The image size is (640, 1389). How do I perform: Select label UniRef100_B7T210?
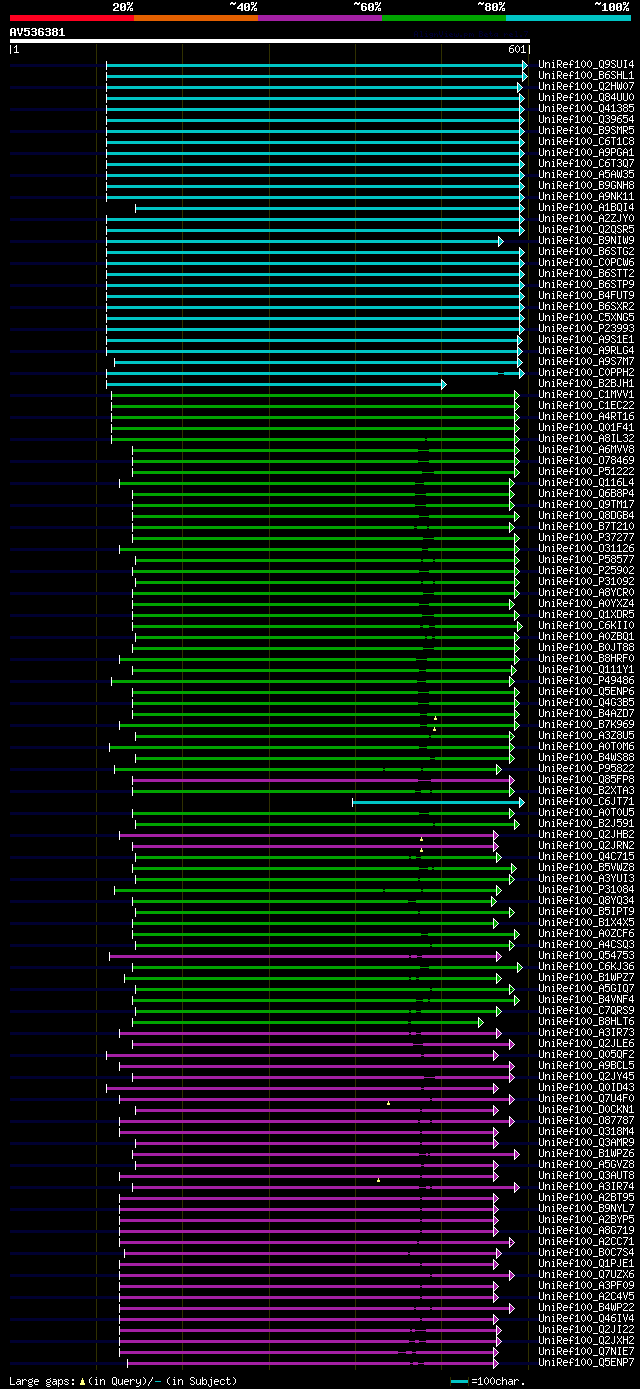(x=586, y=526)
